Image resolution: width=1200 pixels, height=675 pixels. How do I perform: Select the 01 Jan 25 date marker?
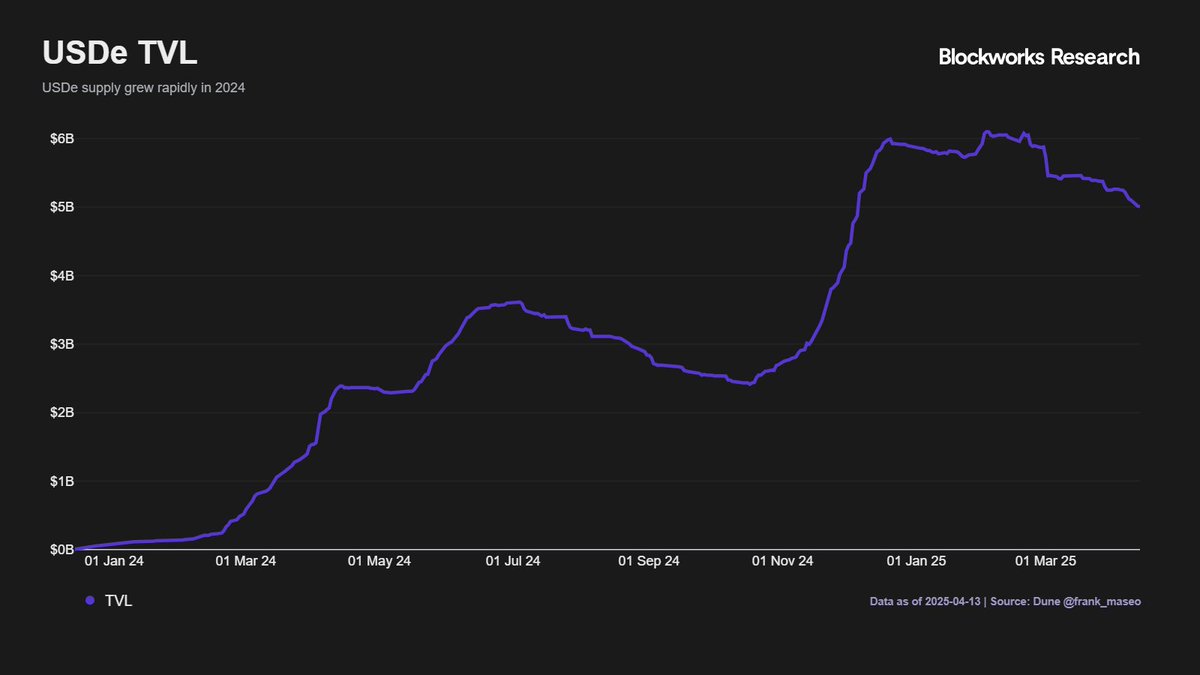click(916, 562)
